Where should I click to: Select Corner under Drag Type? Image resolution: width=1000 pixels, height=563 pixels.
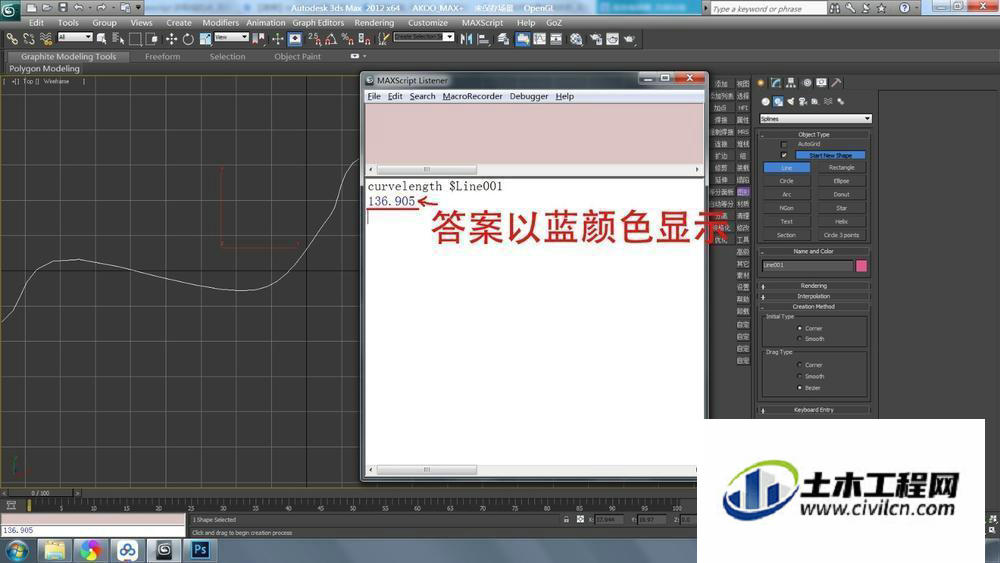tap(799, 365)
